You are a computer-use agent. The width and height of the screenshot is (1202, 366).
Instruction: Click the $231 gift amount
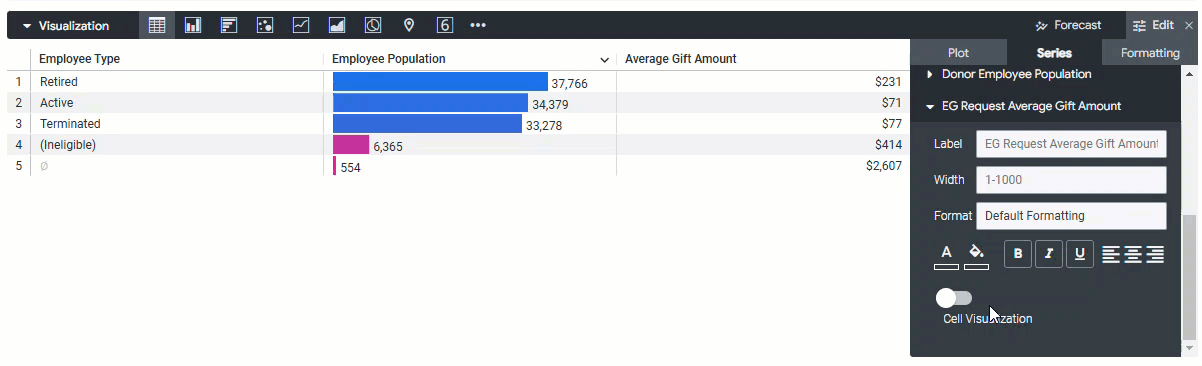click(888, 82)
